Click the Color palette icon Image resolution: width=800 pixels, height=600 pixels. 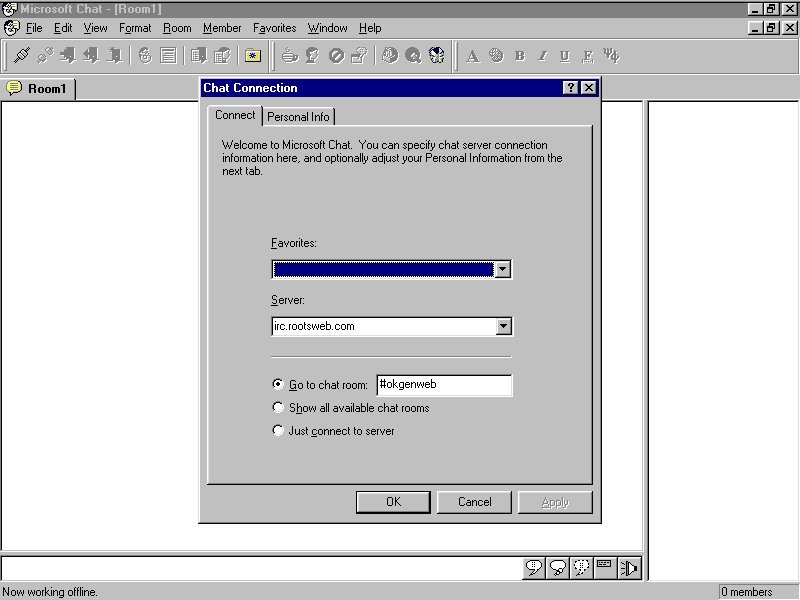coord(496,55)
